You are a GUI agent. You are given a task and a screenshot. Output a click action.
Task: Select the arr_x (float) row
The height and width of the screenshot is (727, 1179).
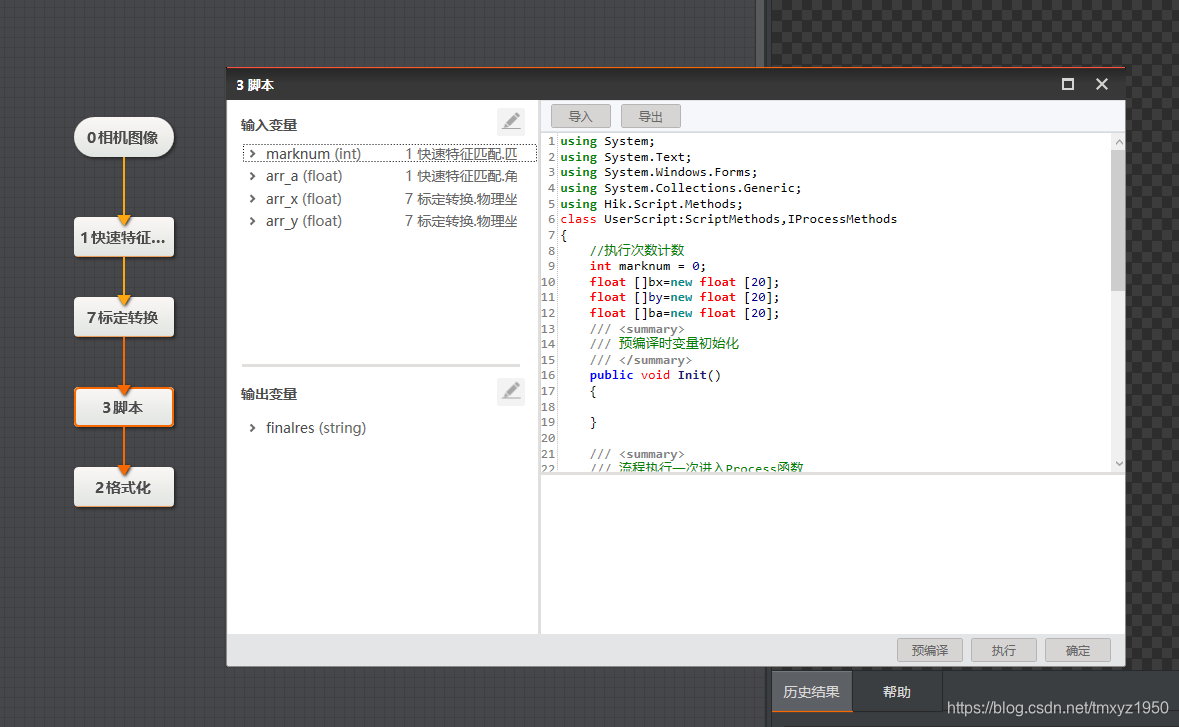(x=389, y=199)
